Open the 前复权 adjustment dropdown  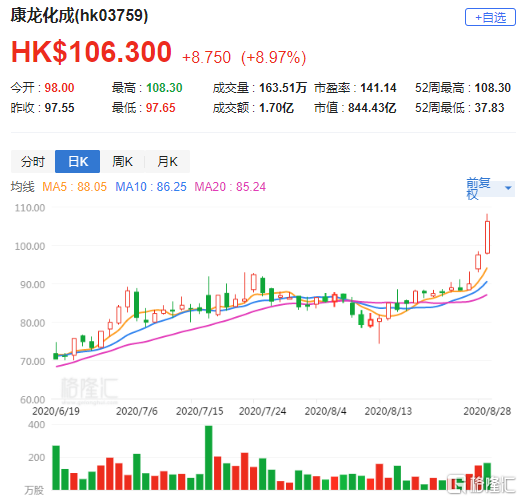pyautogui.click(x=490, y=188)
